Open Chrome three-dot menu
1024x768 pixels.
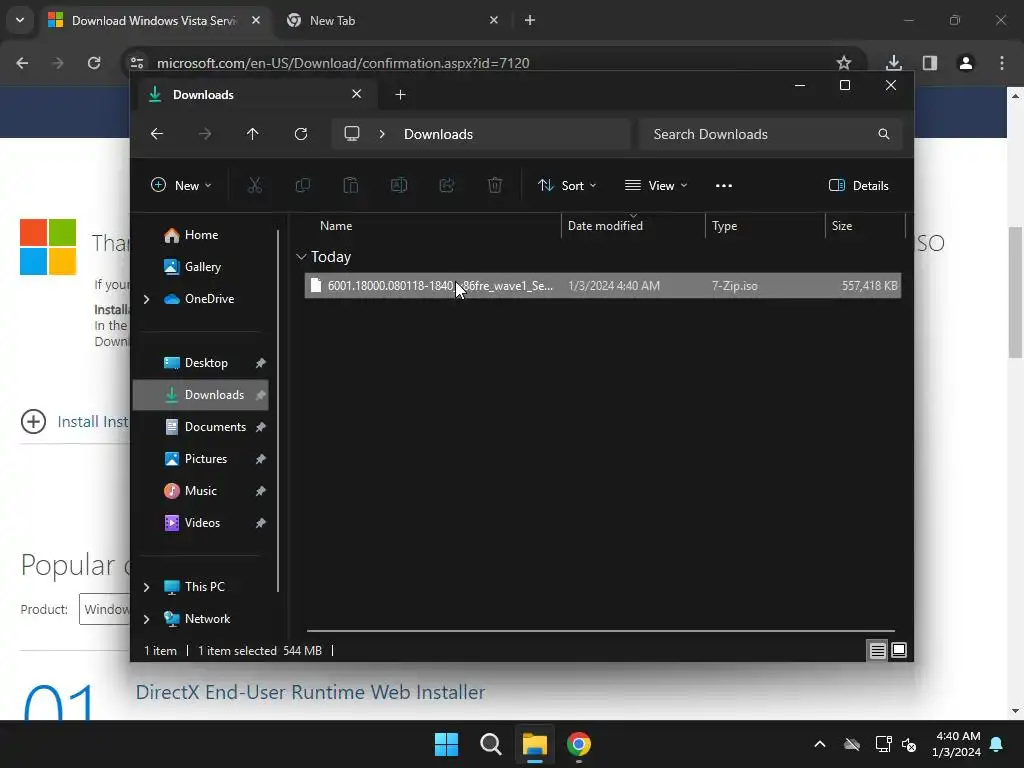[x=1002, y=63]
